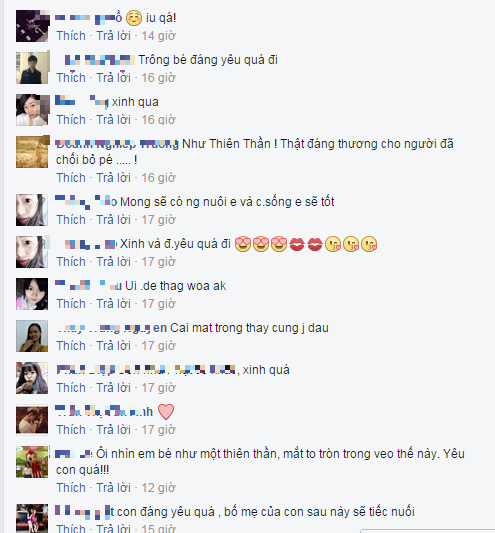495x533 pixels.
Task: Open the '14 giờ' timestamp on the first comment
Action: point(158,36)
